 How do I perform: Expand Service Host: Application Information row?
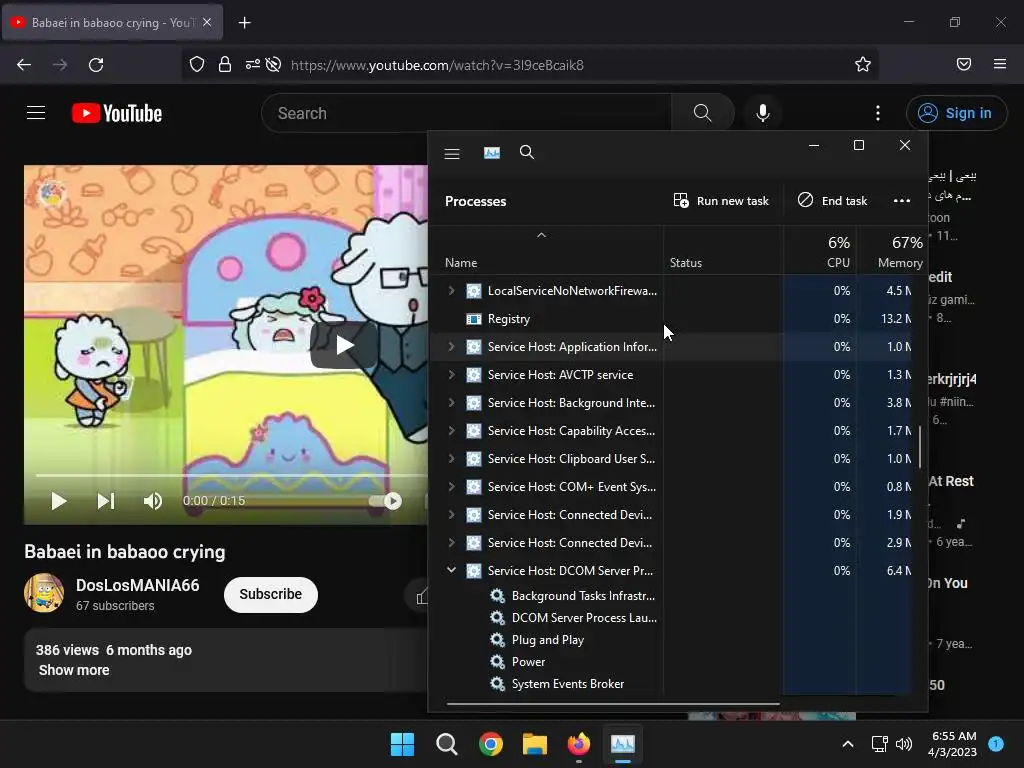[451, 347]
